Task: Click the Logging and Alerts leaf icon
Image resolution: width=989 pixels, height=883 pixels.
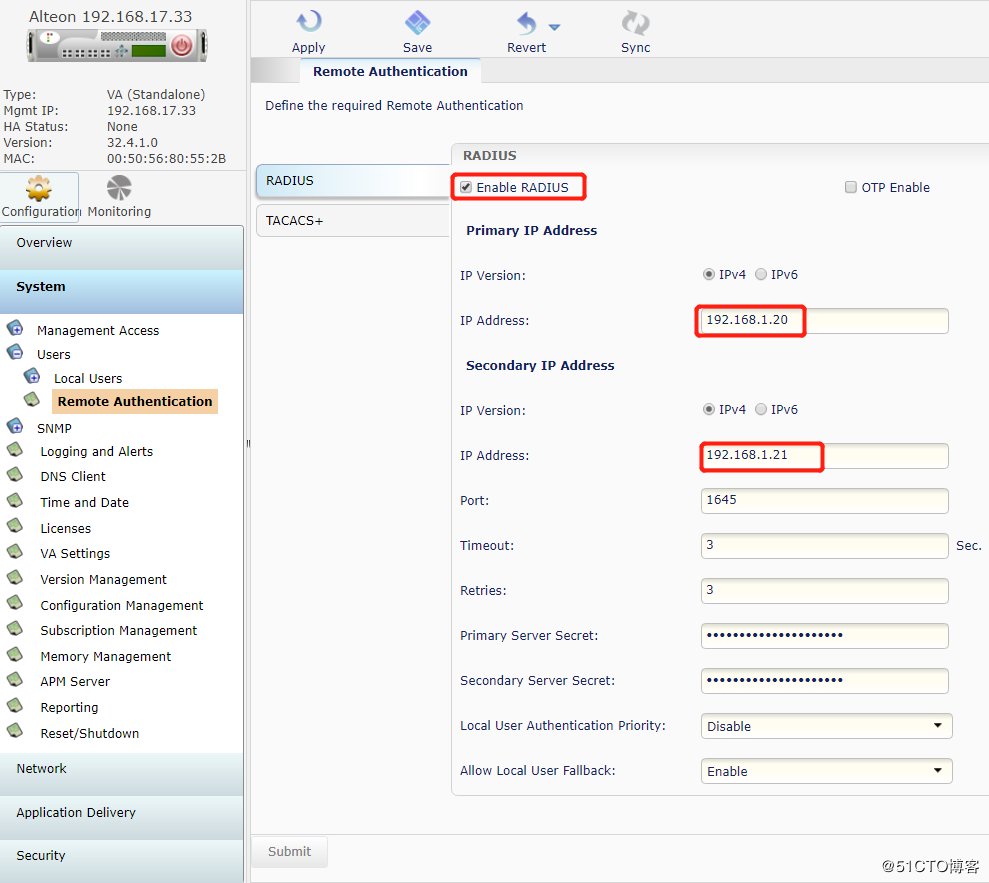Action: click(15, 450)
